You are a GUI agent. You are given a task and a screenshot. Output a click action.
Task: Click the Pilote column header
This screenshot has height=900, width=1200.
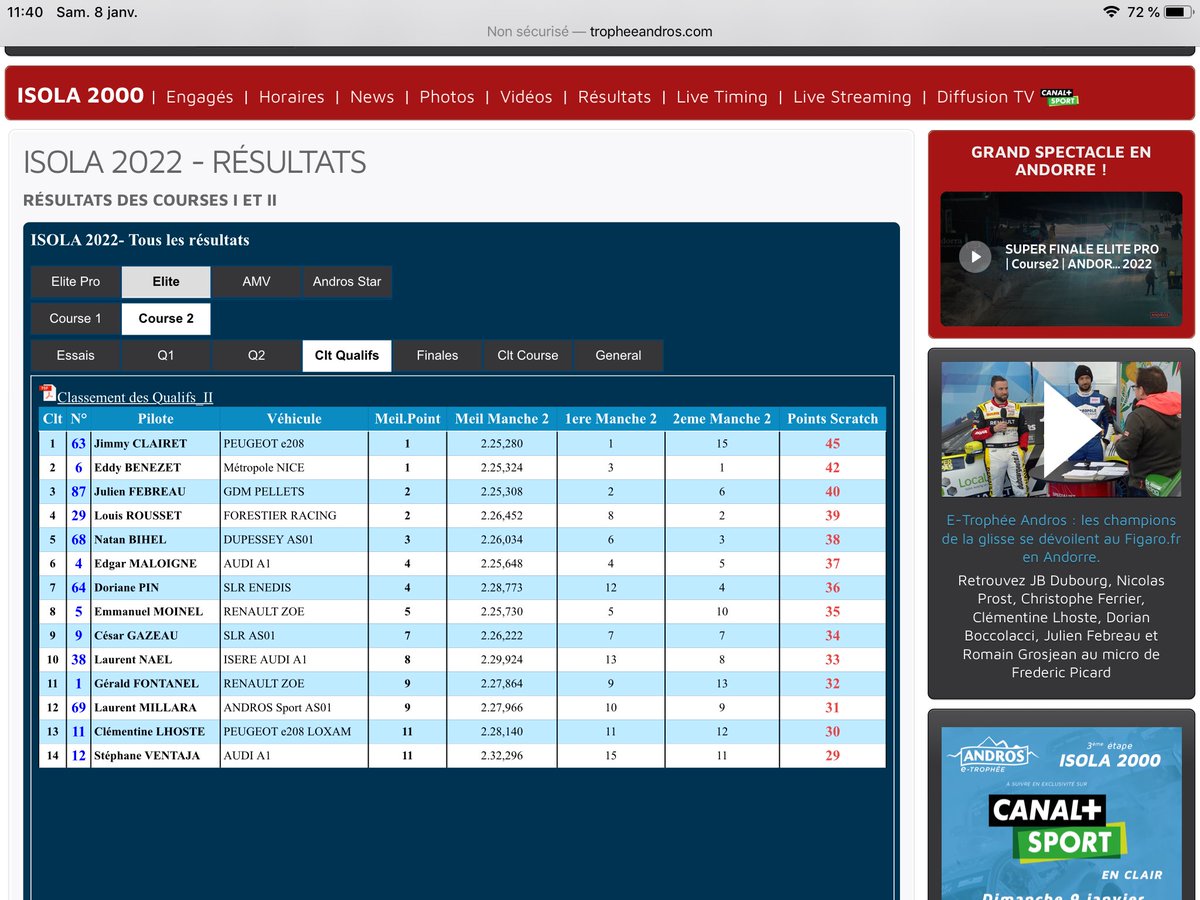pyautogui.click(x=155, y=419)
